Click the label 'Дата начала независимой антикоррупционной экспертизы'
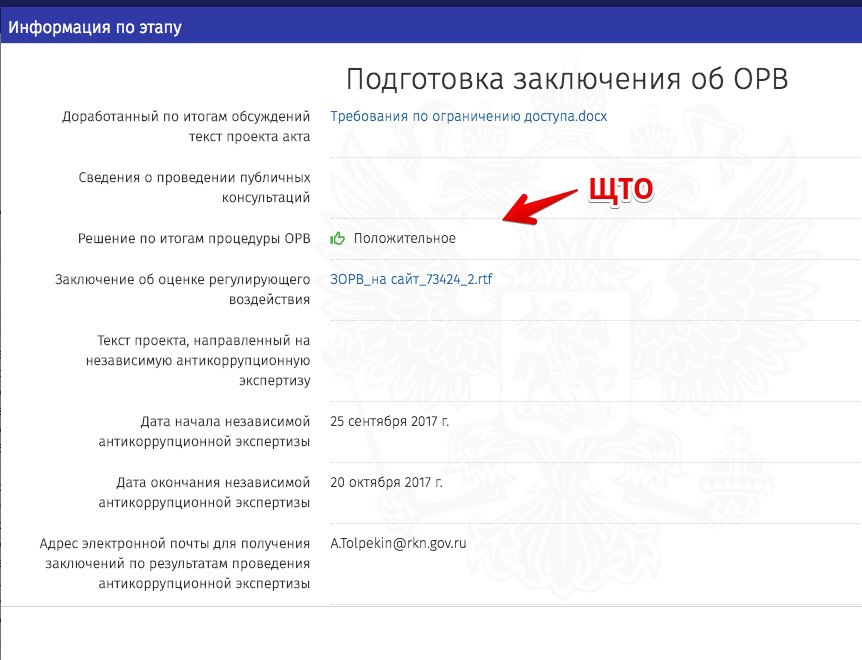The image size is (862, 660). [x=204, y=431]
